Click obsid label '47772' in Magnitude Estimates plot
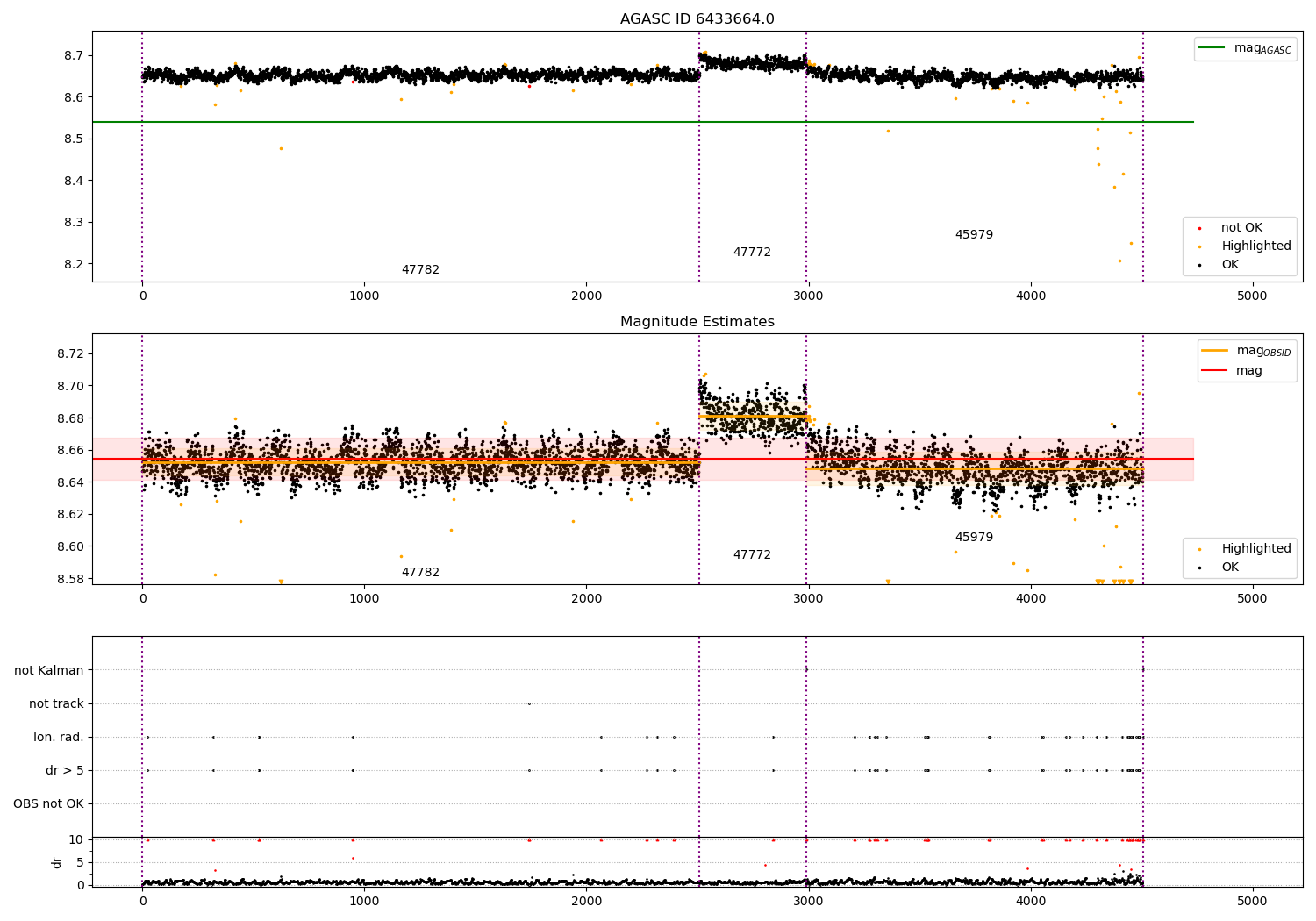The image size is (1316, 921). point(752,555)
